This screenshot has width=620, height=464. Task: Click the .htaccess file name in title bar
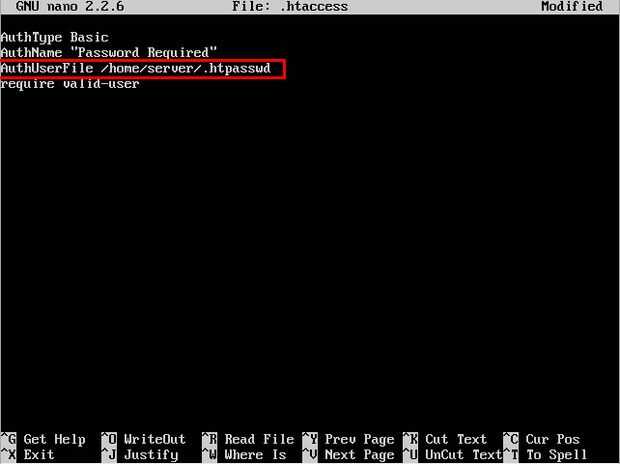point(314,7)
